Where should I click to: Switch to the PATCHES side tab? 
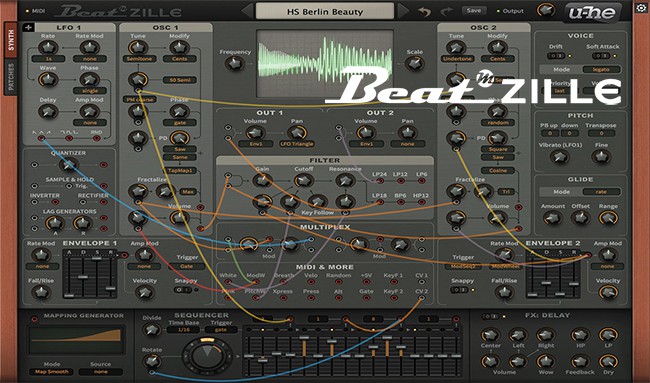[11, 77]
